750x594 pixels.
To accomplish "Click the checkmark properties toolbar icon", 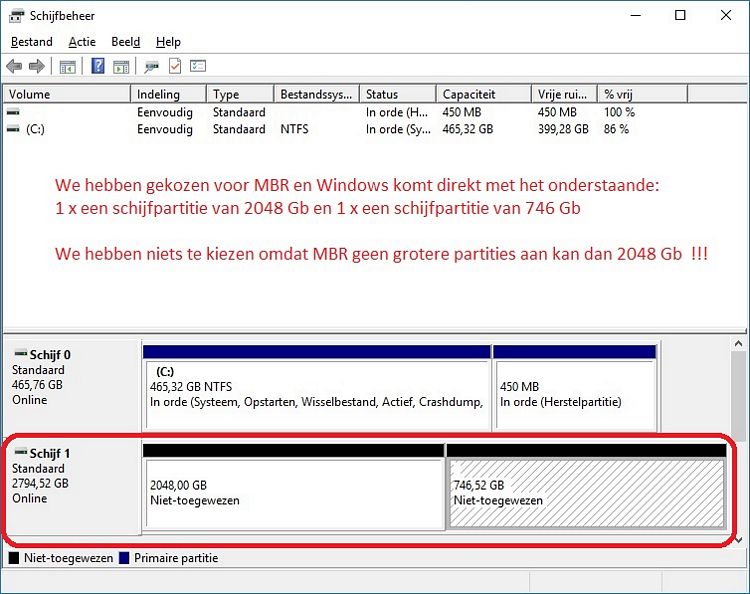I will click(175, 66).
